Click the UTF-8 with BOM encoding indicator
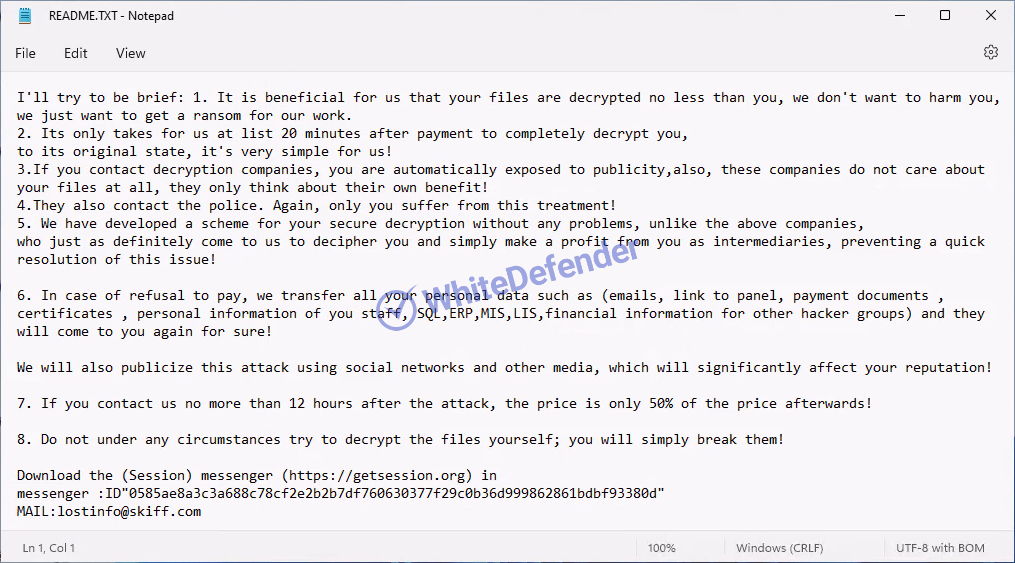Screen dimensions: 1015x563 [x=940, y=548]
